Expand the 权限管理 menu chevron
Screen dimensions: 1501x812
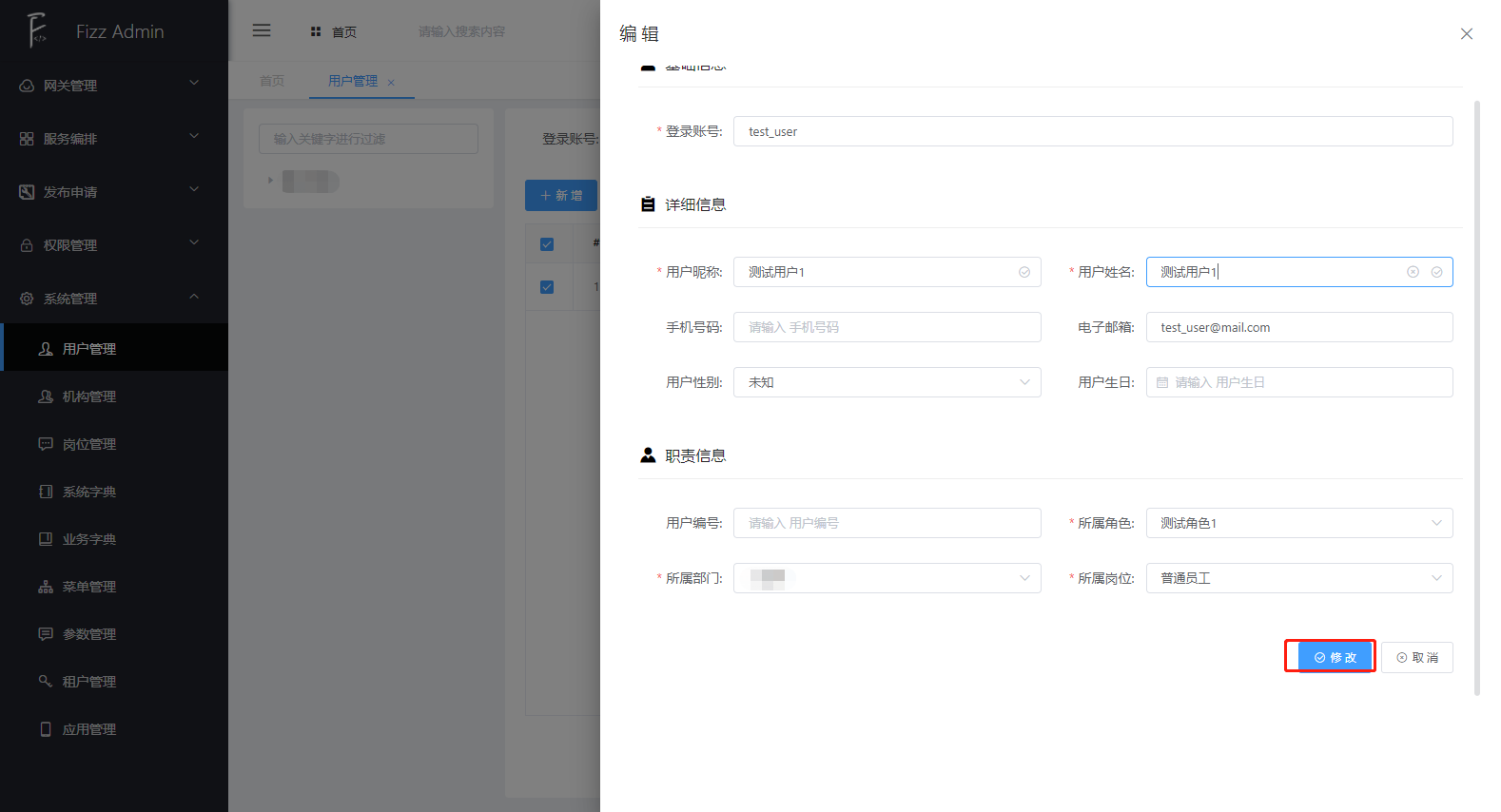tap(194, 242)
